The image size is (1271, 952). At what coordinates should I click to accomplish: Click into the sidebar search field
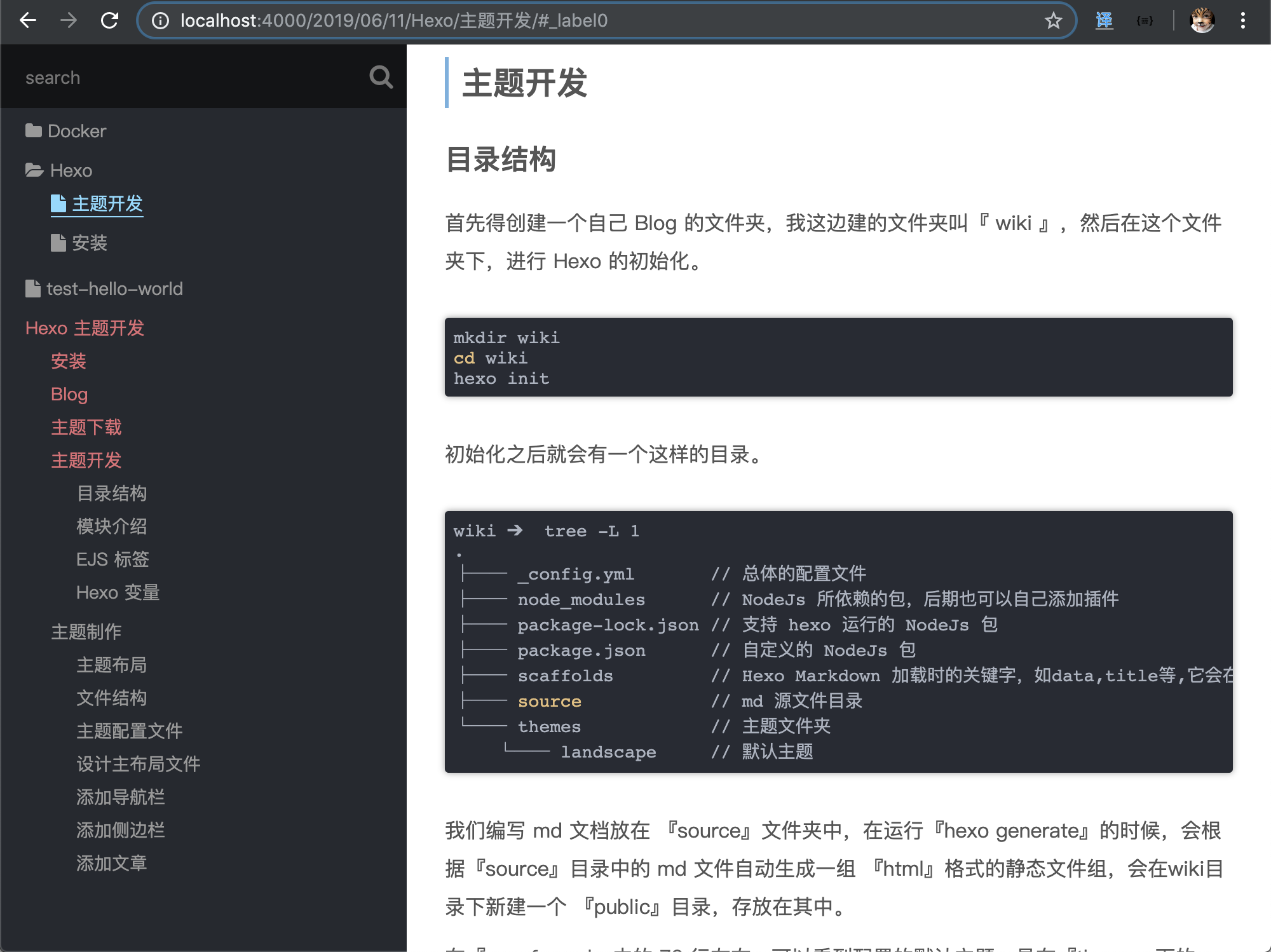pos(184,78)
